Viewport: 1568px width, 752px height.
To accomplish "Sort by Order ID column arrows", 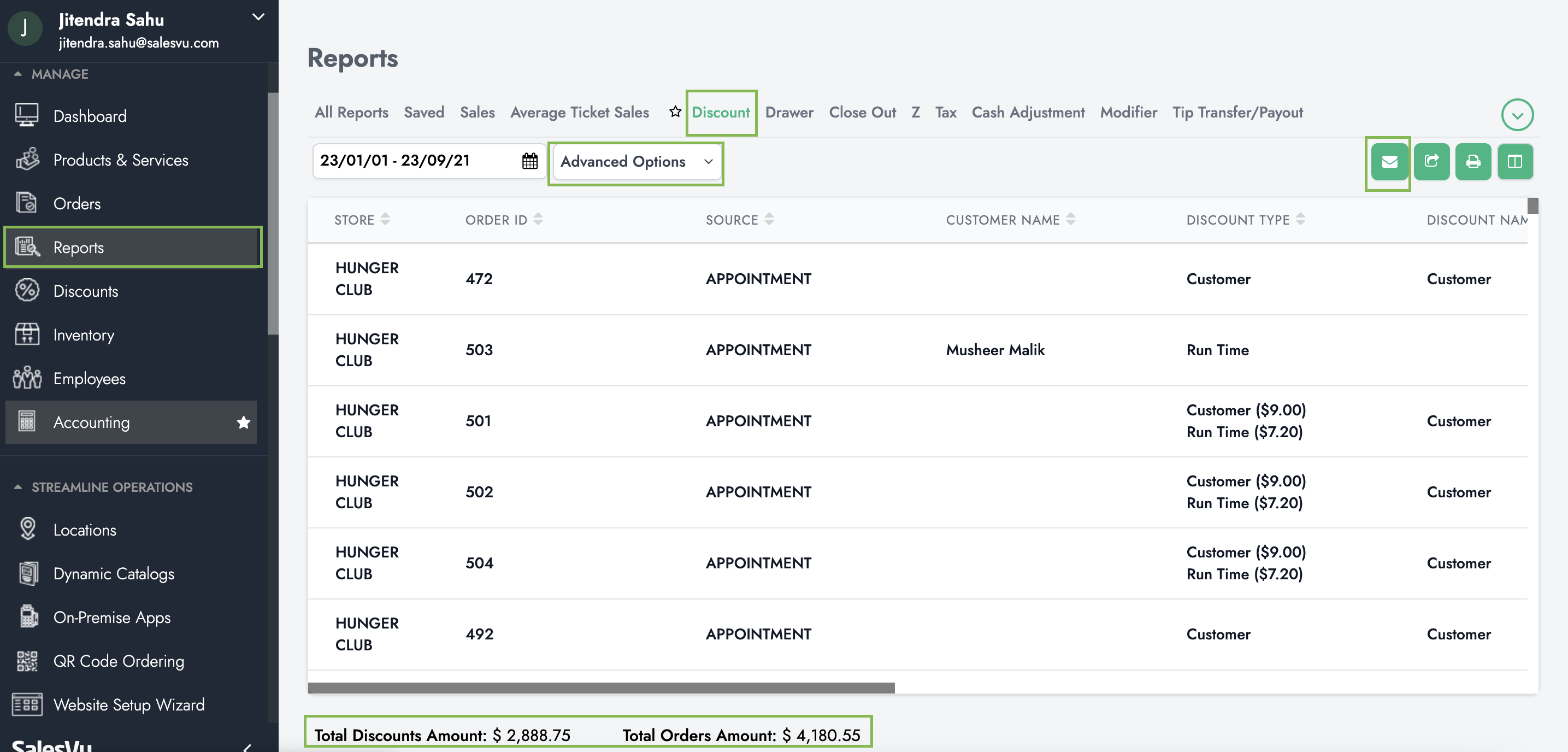I will click(538, 219).
